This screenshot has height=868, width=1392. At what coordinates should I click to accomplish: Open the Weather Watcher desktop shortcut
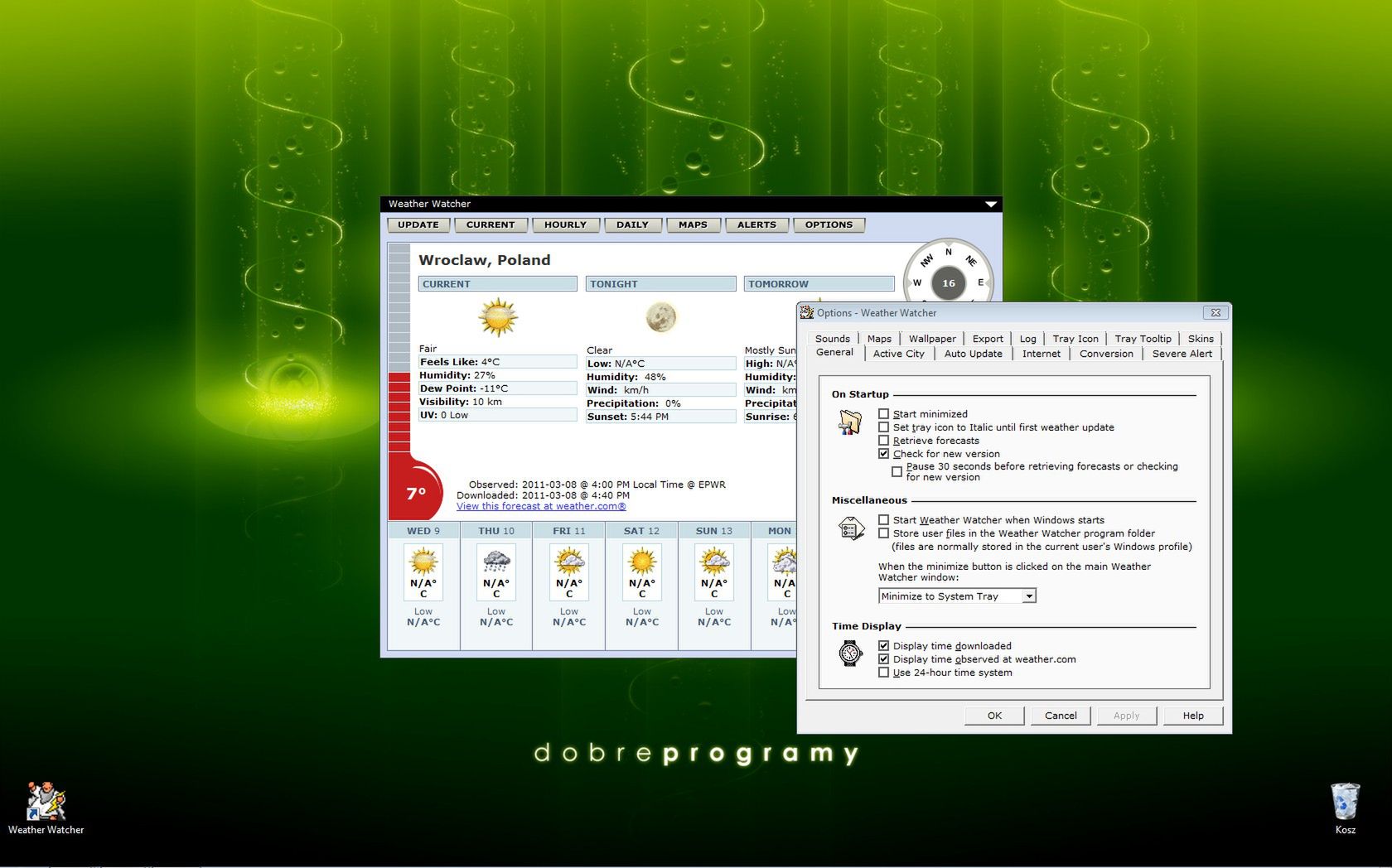(x=46, y=808)
